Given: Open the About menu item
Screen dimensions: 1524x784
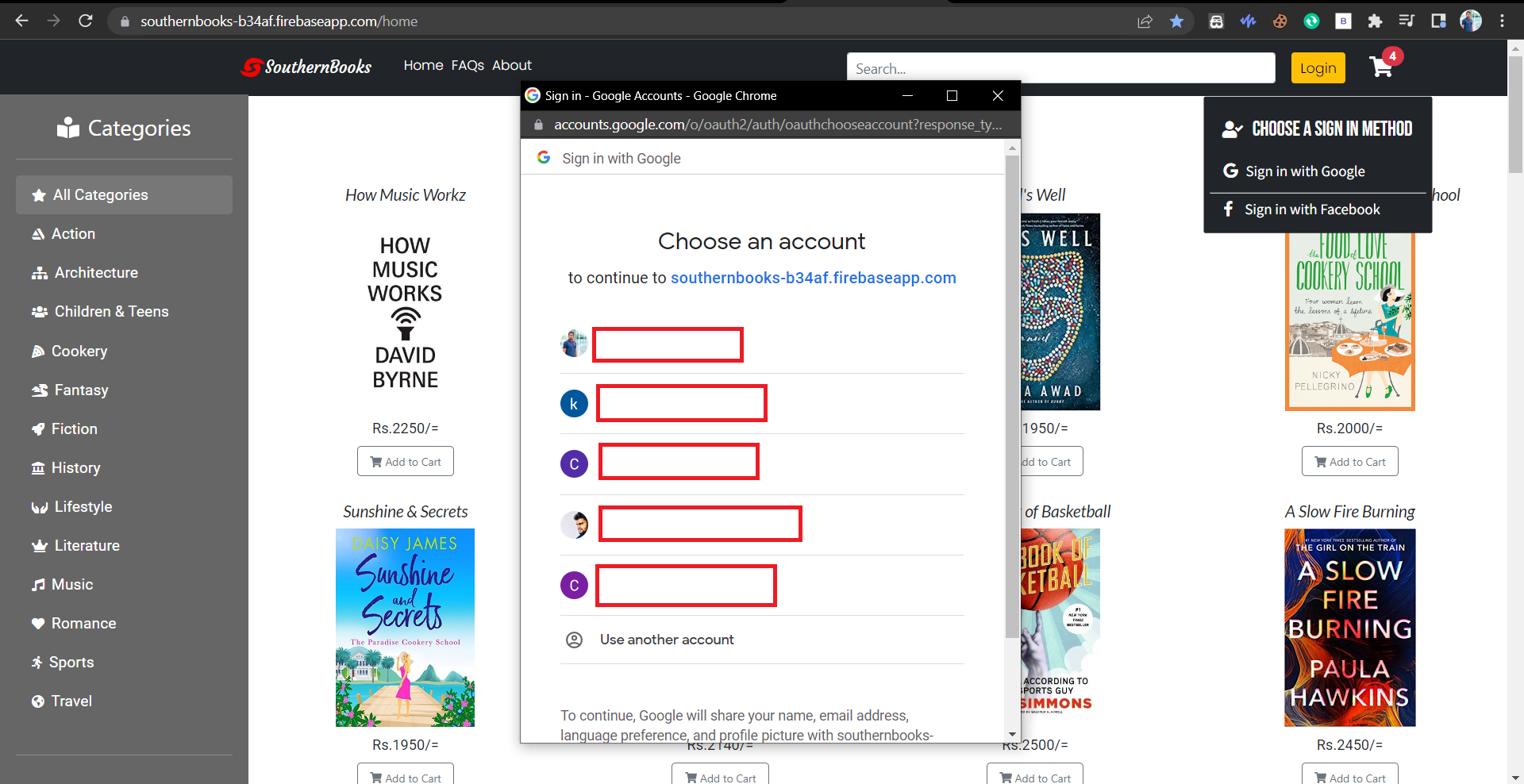Looking at the screenshot, I should [x=511, y=65].
